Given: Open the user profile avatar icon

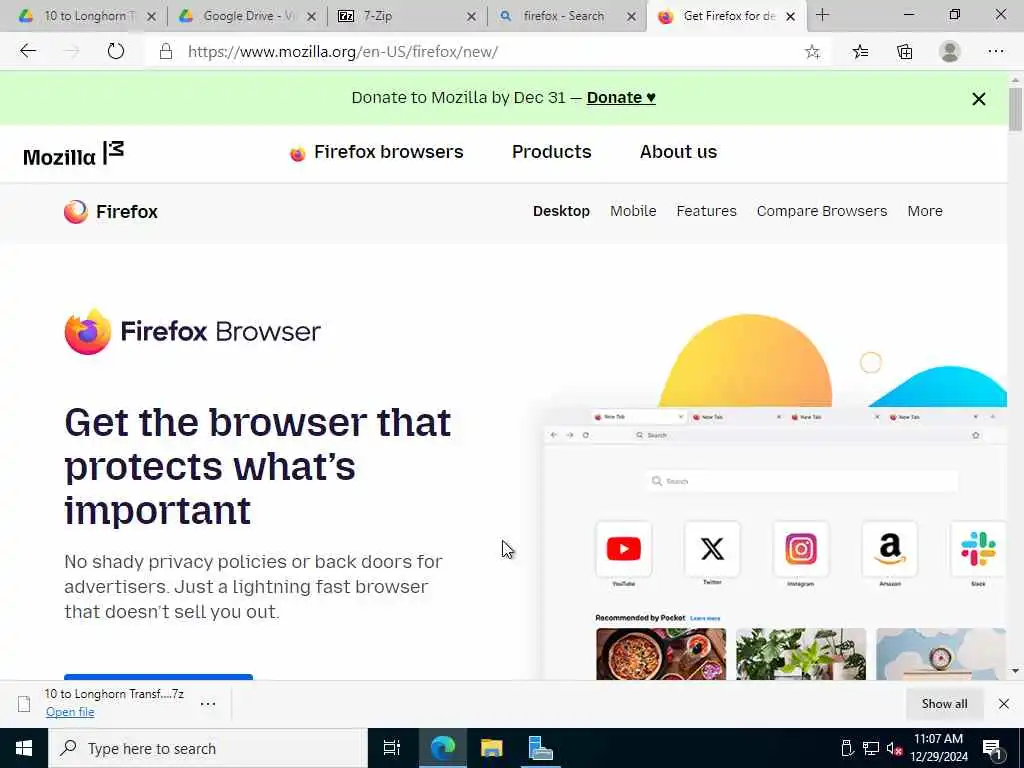Looking at the screenshot, I should (x=950, y=52).
